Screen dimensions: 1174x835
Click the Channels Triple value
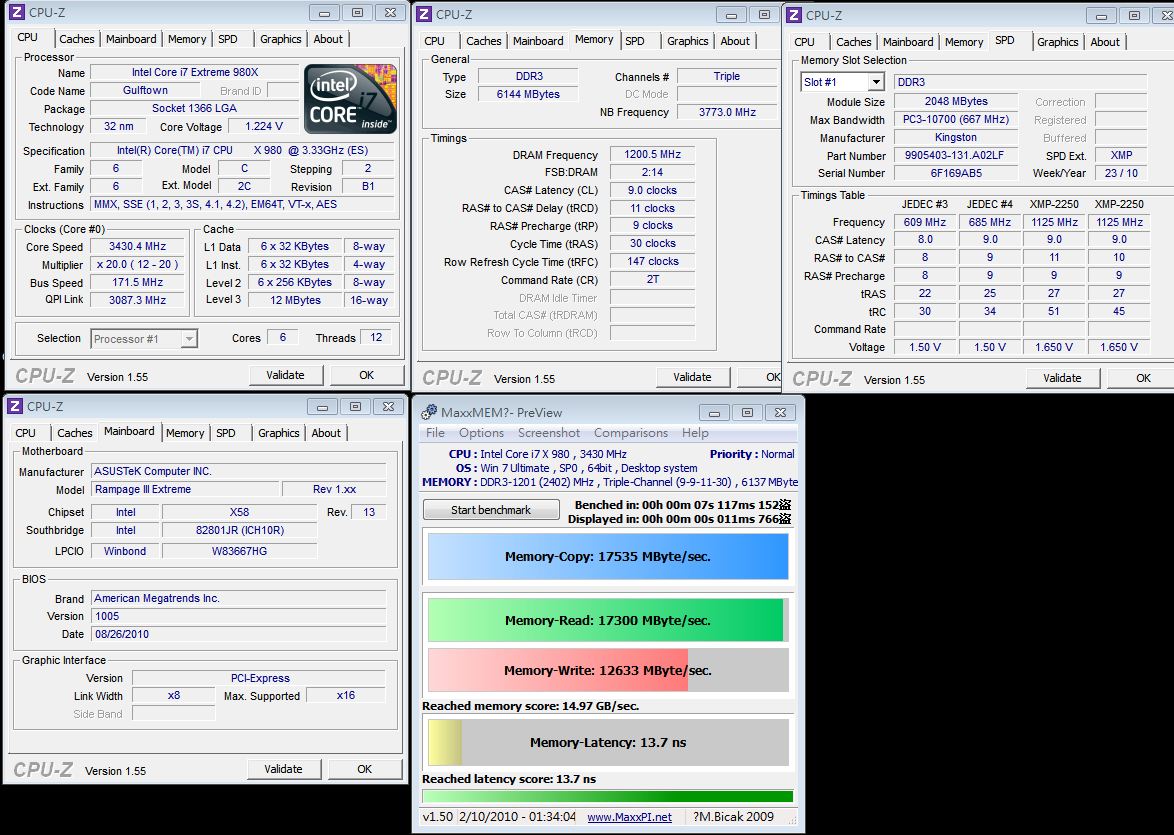[726, 76]
